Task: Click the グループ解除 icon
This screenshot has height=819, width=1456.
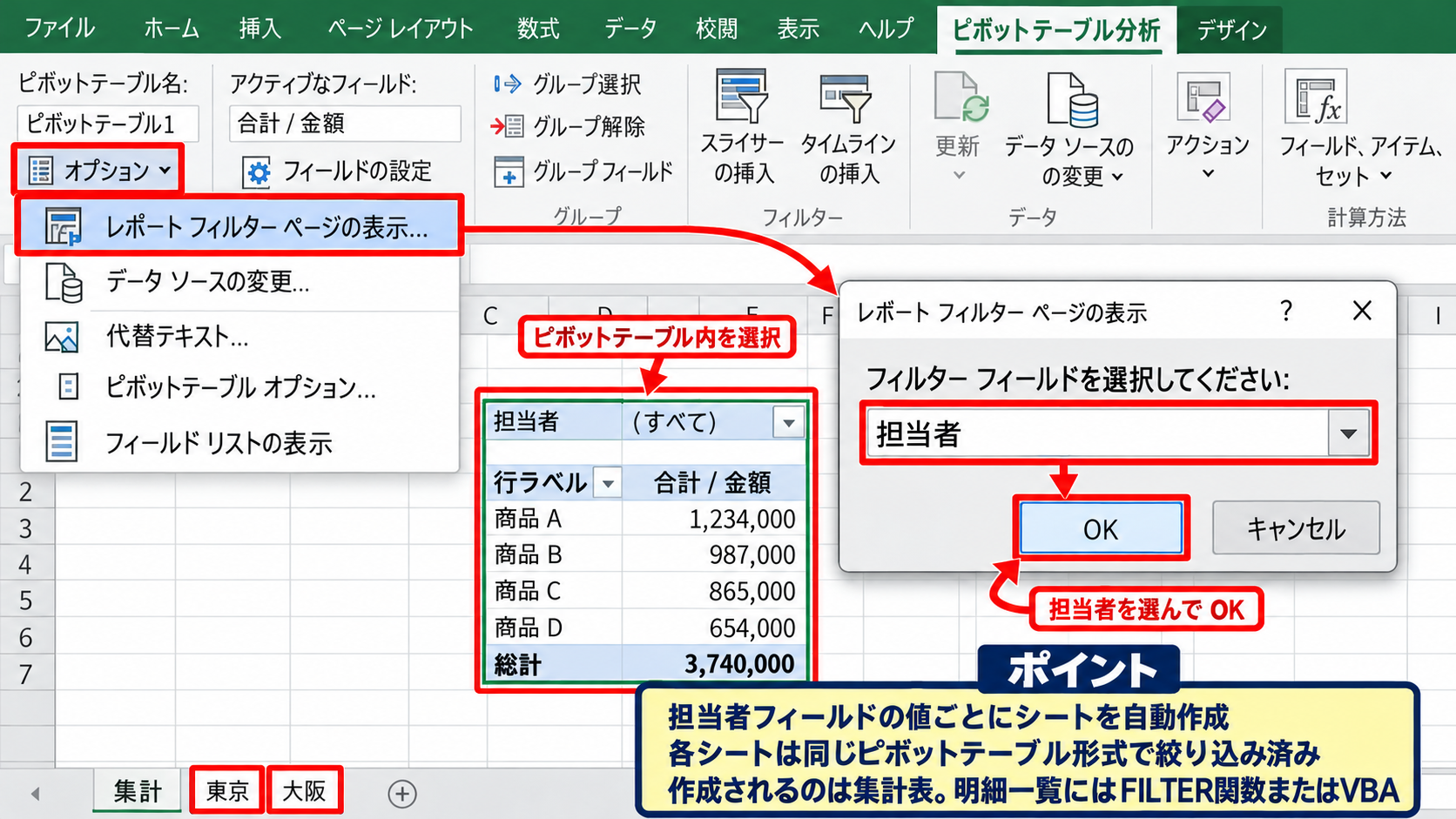Action: coord(508,126)
